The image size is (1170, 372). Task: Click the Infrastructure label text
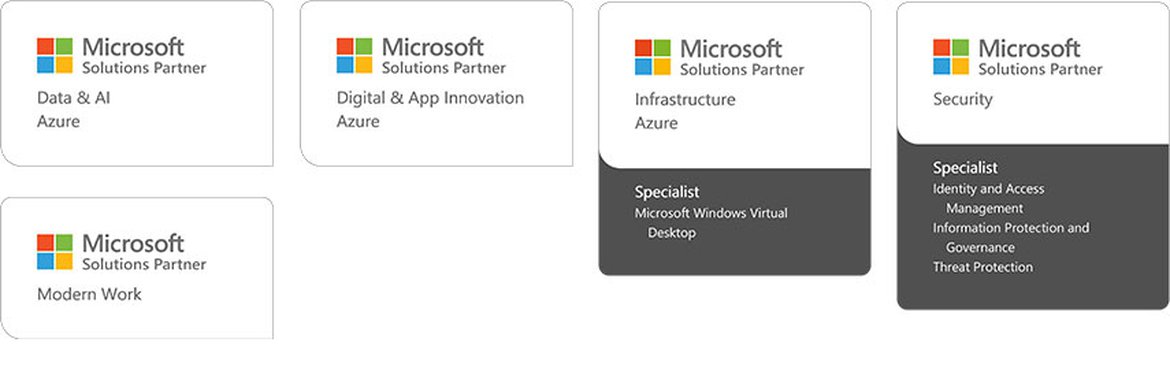point(685,100)
